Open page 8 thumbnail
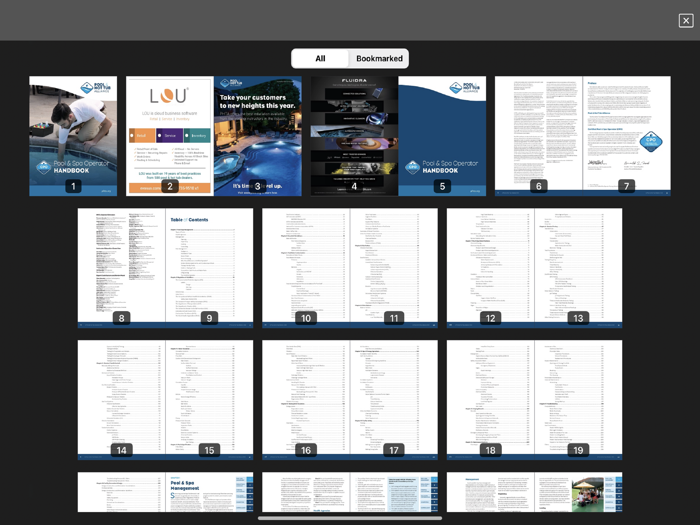The height and width of the screenshot is (525, 700). [121, 268]
